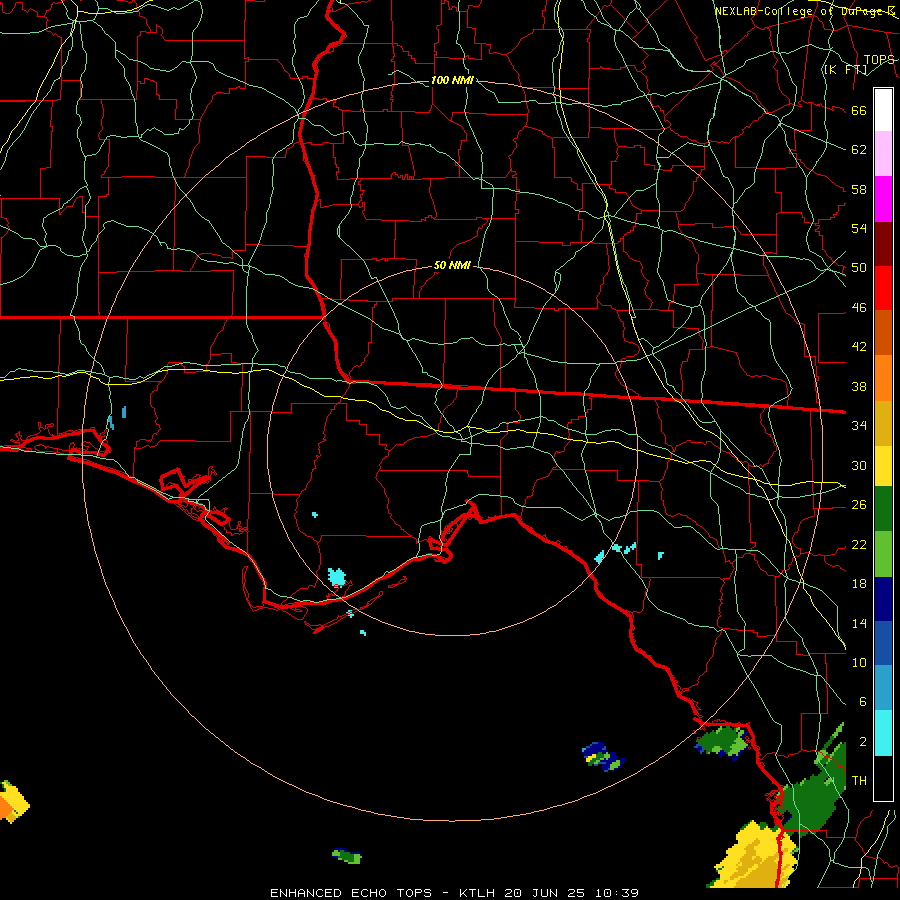Click the "ENHANCED ECHO TOPS" product title
This screenshot has height=900, width=900.
tap(351, 893)
